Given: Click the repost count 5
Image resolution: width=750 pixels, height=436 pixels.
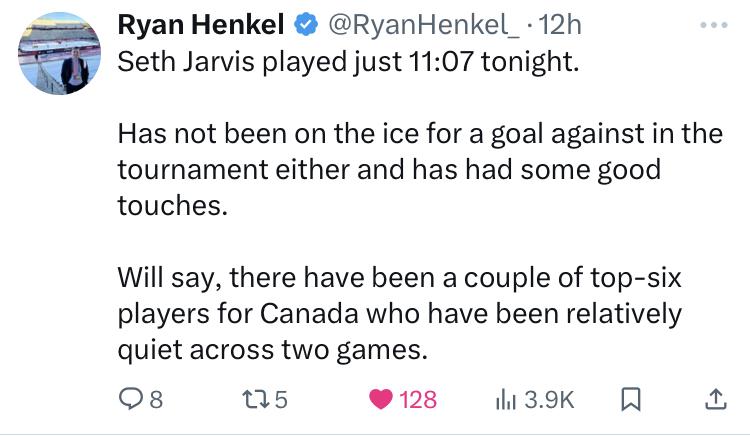Looking at the screenshot, I should pyautogui.click(x=280, y=399).
